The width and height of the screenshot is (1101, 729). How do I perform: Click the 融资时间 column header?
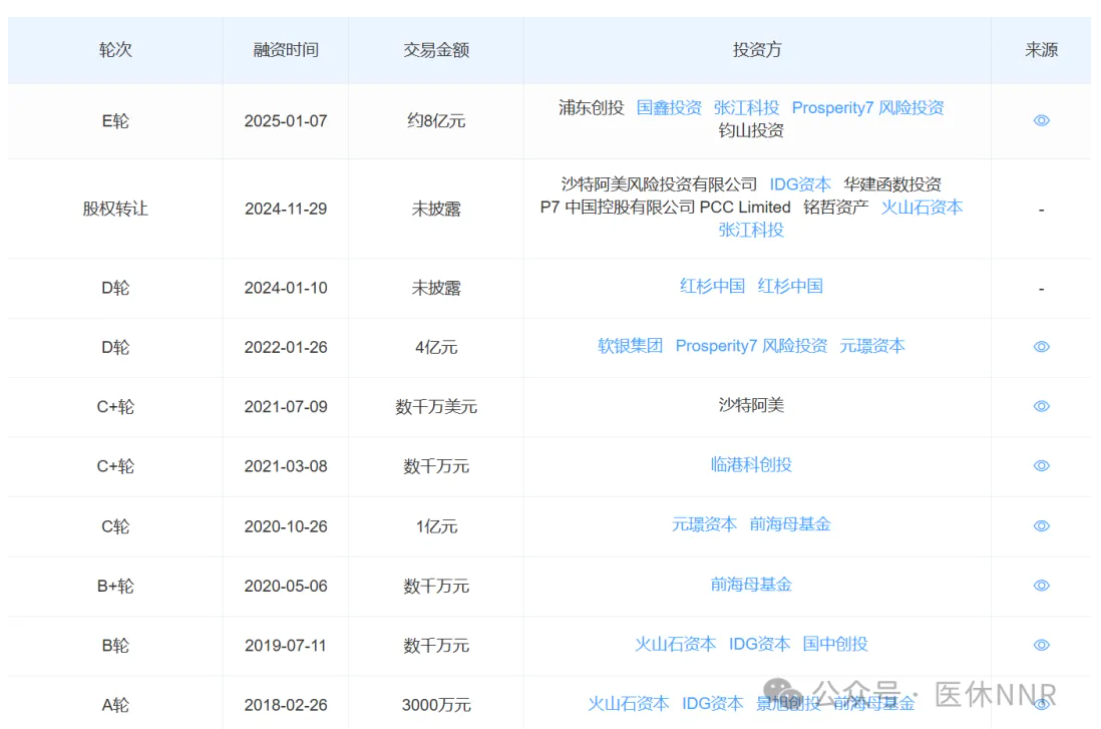point(286,50)
